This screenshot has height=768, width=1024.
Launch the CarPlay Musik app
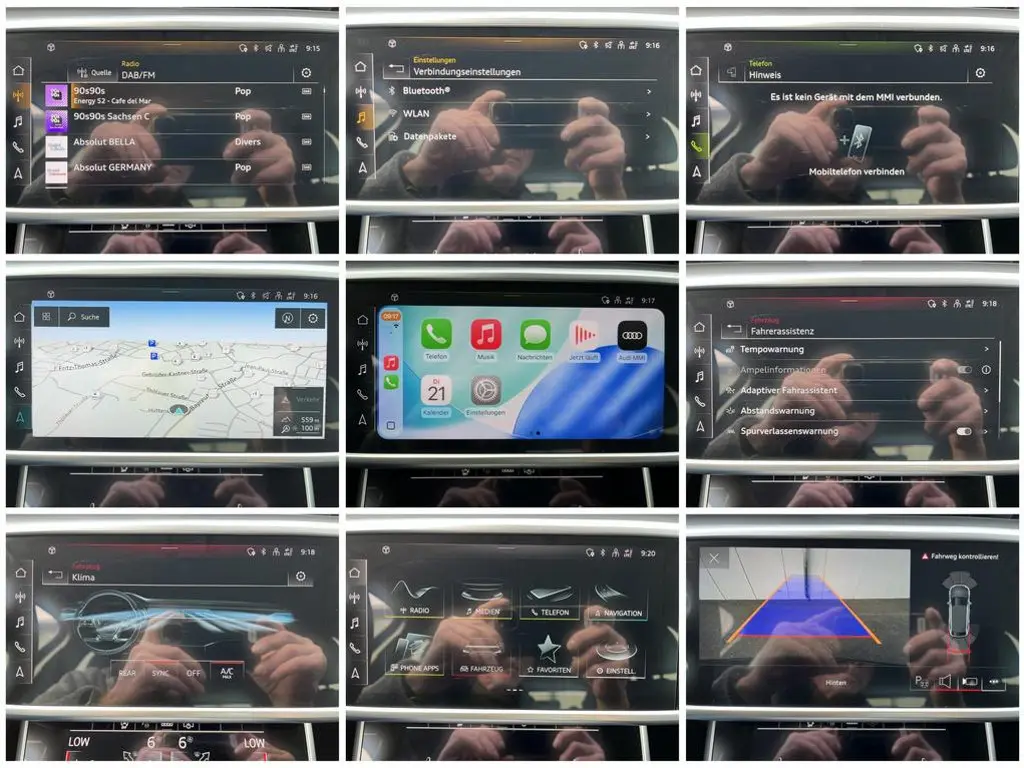[486, 335]
